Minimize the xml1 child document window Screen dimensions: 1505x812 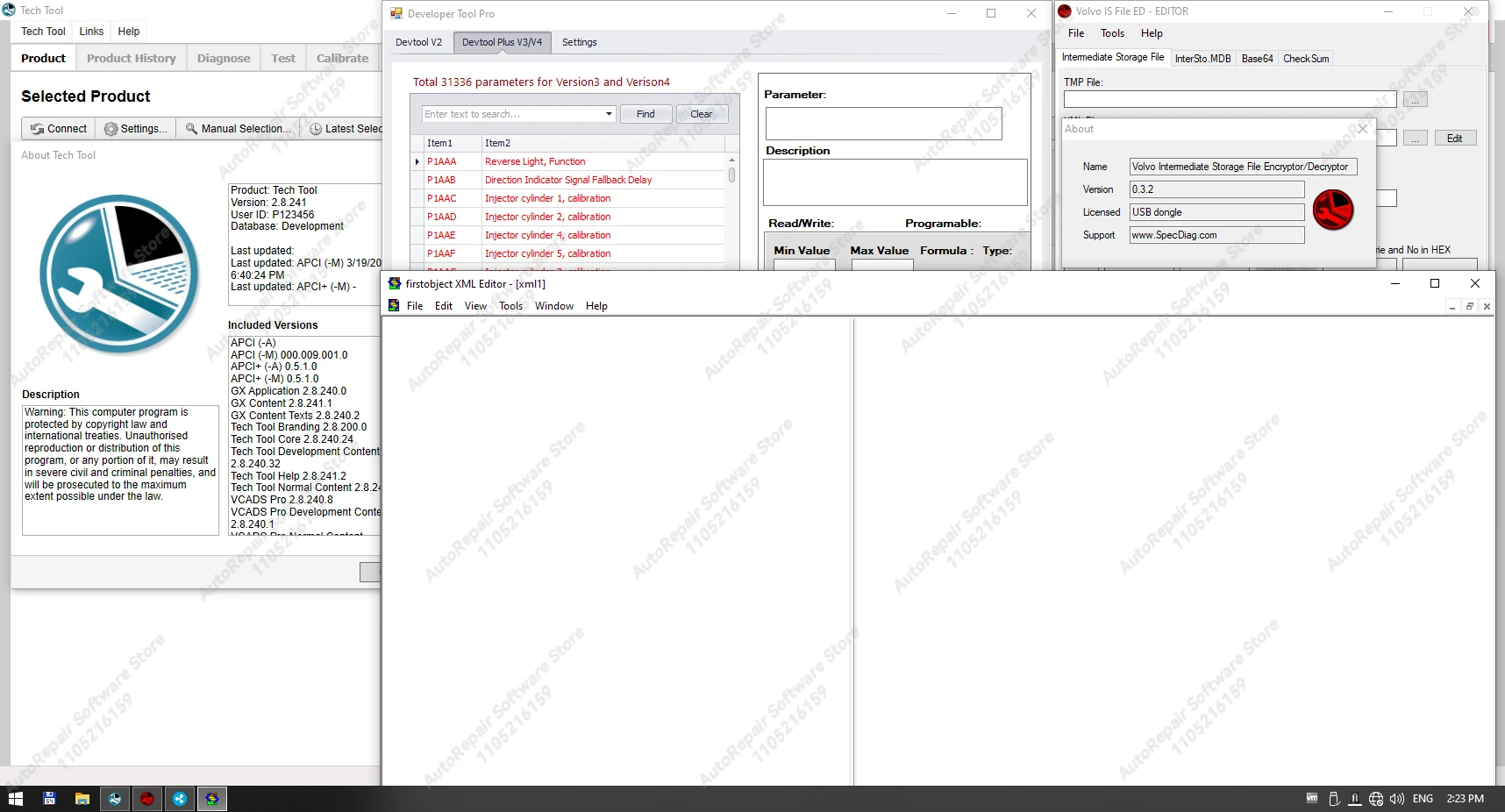(x=1452, y=306)
